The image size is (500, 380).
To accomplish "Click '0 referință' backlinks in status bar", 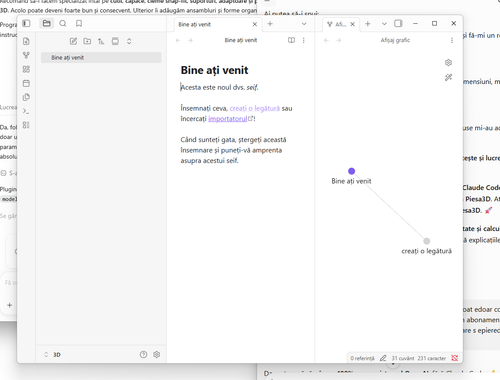I will click(362, 358).
